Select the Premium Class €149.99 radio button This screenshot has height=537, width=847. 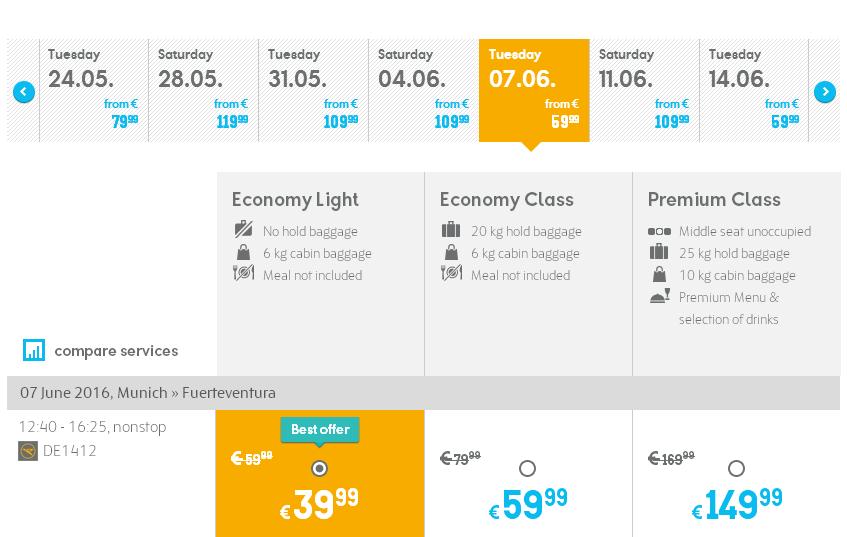736,468
